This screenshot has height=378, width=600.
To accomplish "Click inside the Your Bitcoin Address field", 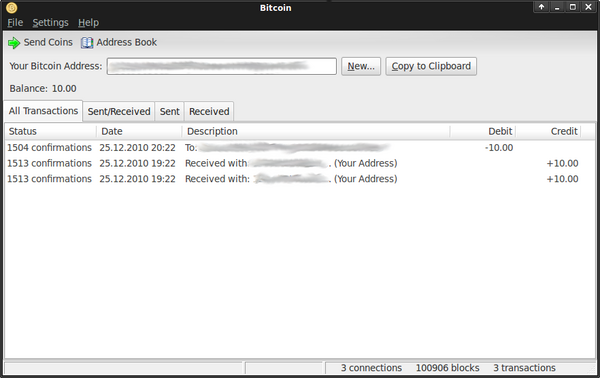I will click(222, 66).
